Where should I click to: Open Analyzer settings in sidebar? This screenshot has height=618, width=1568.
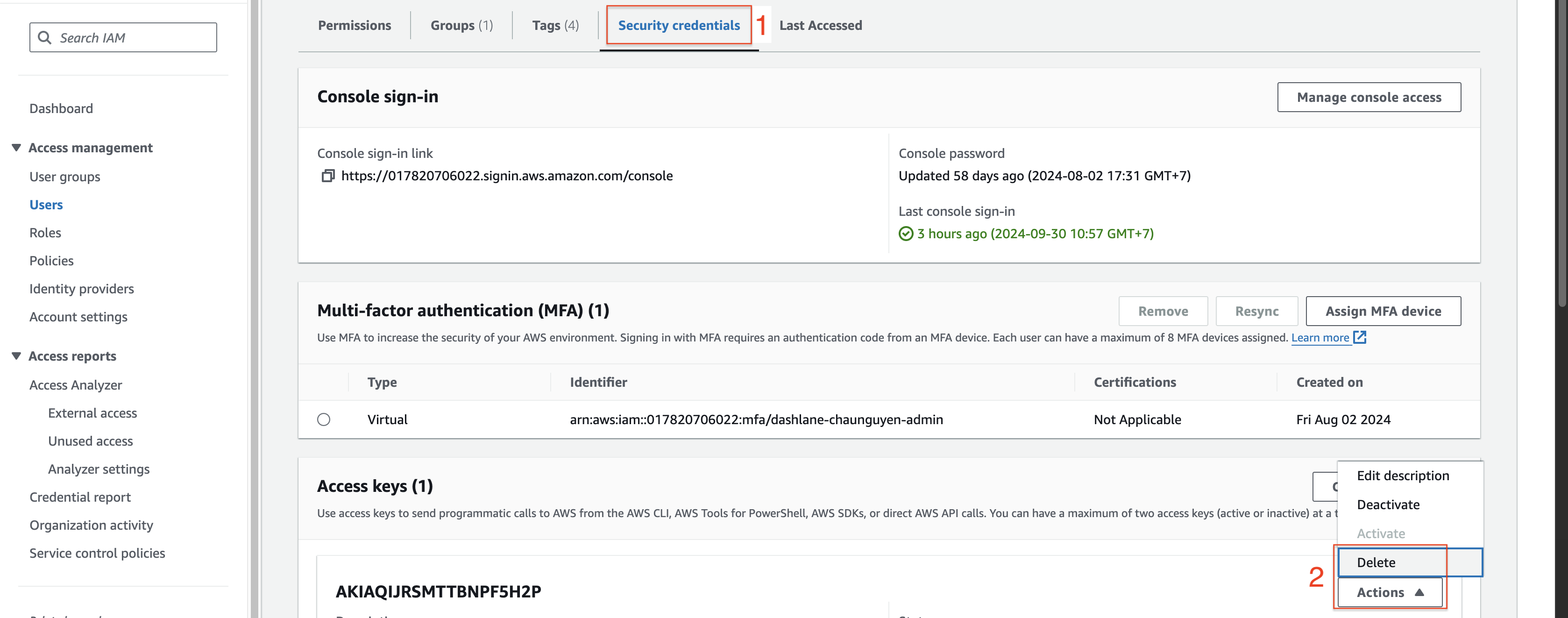coord(99,469)
